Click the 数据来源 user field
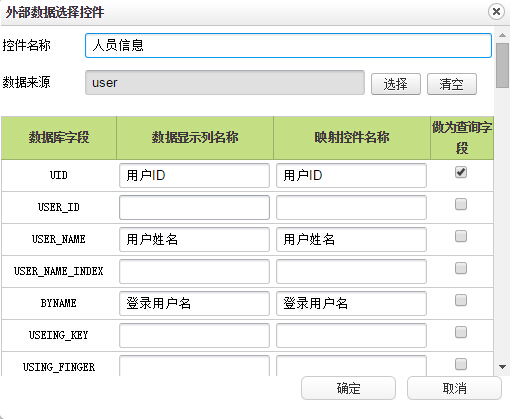The height and width of the screenshot is (419, 510). click(225, 82)
